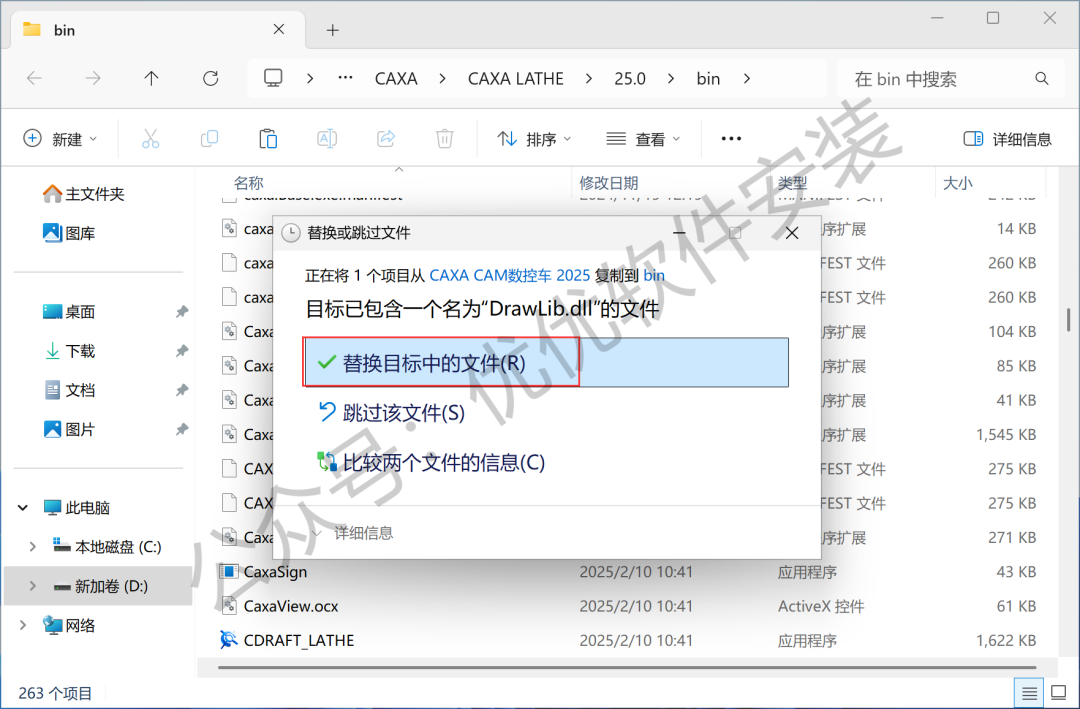Open Gallery in sidebar

(69, 234)
